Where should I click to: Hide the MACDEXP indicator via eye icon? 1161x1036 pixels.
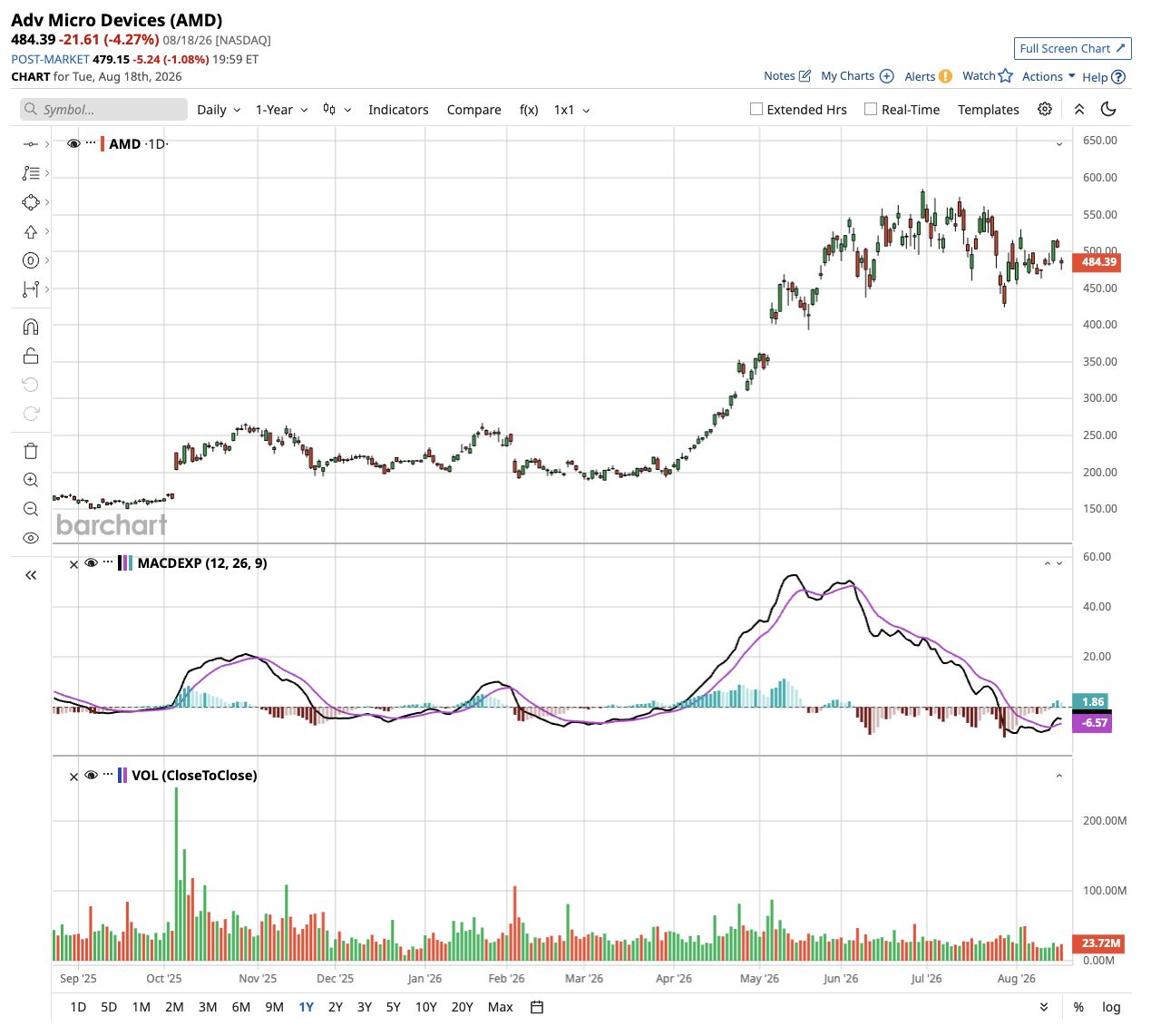[x=91, y=562]
